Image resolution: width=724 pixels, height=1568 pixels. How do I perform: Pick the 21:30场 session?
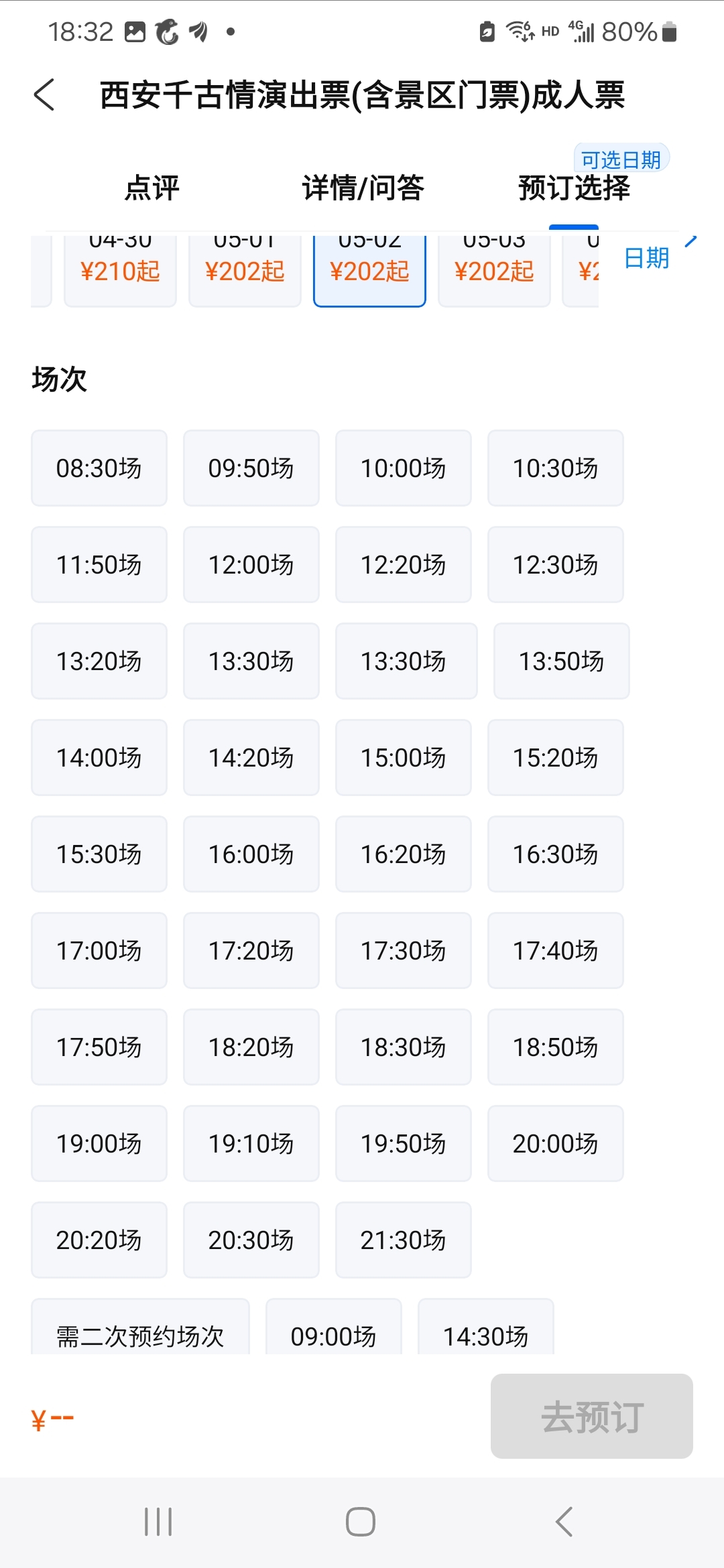(x=404, y=1240)
